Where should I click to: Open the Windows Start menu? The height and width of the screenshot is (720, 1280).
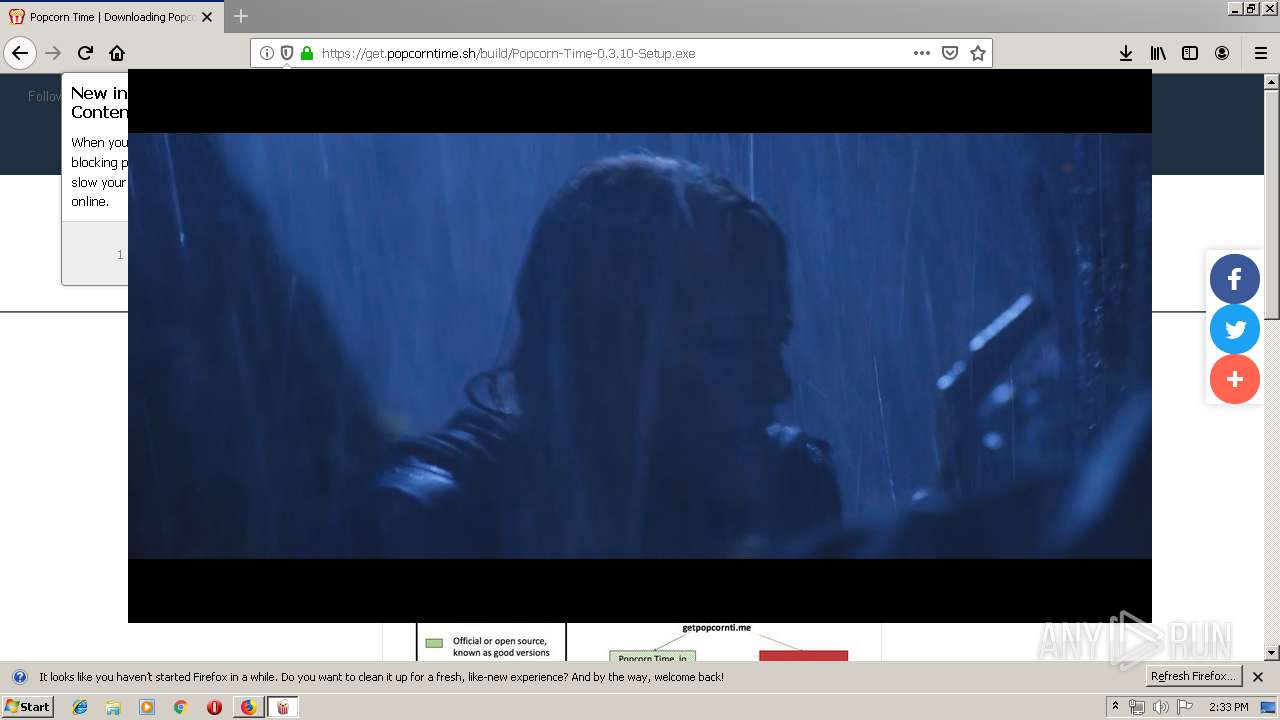[27, 706]
